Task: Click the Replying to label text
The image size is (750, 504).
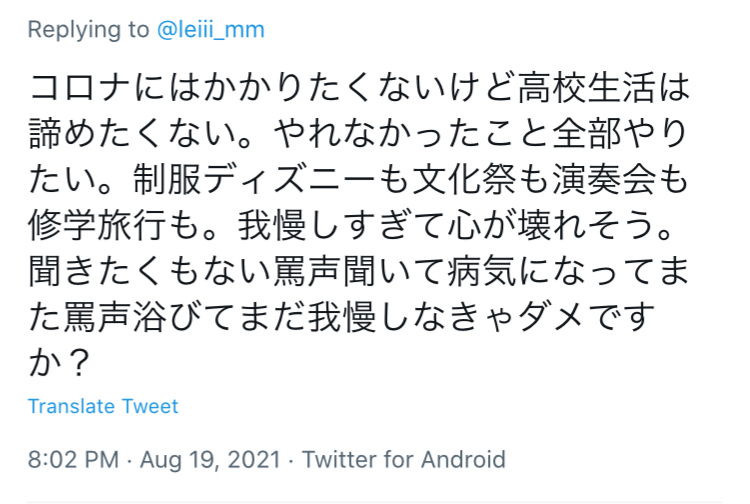Action: 88,29
